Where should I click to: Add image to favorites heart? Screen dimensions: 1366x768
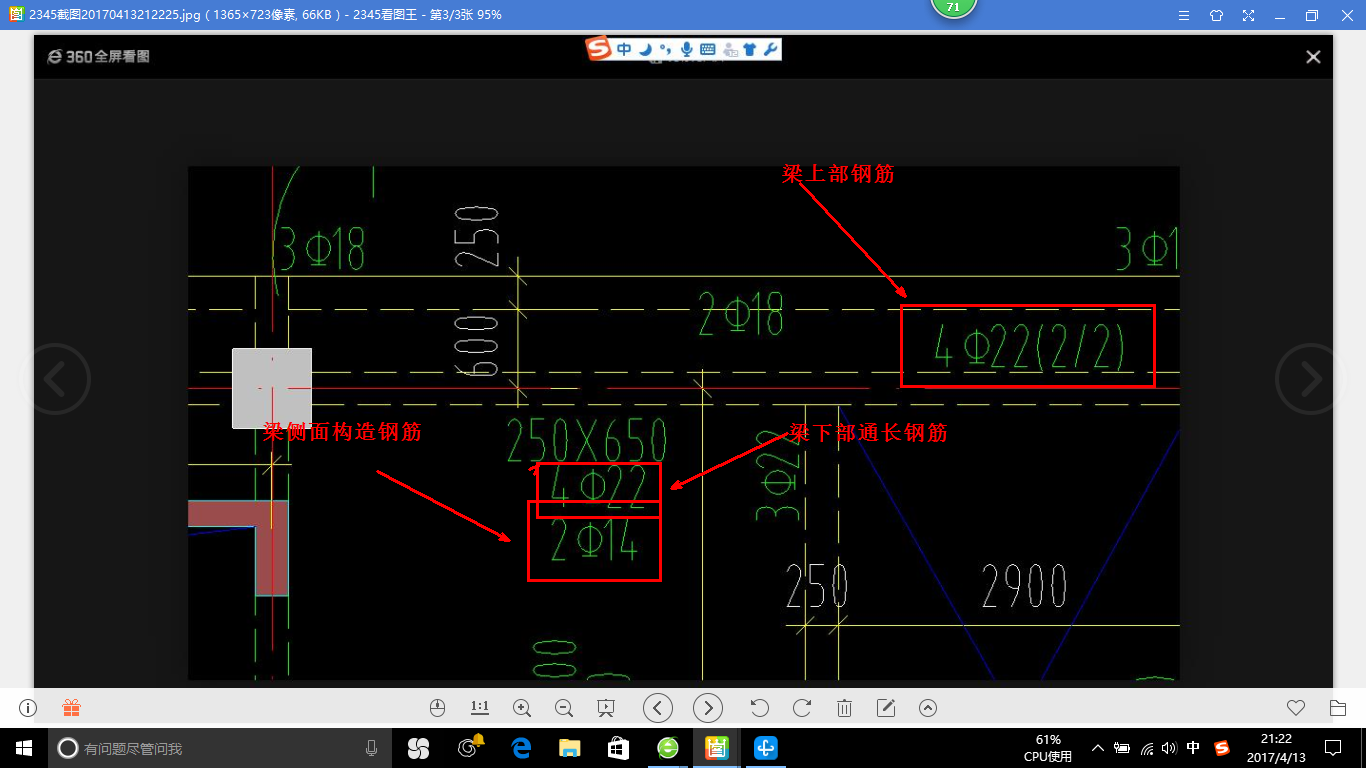click(1296, 708)
